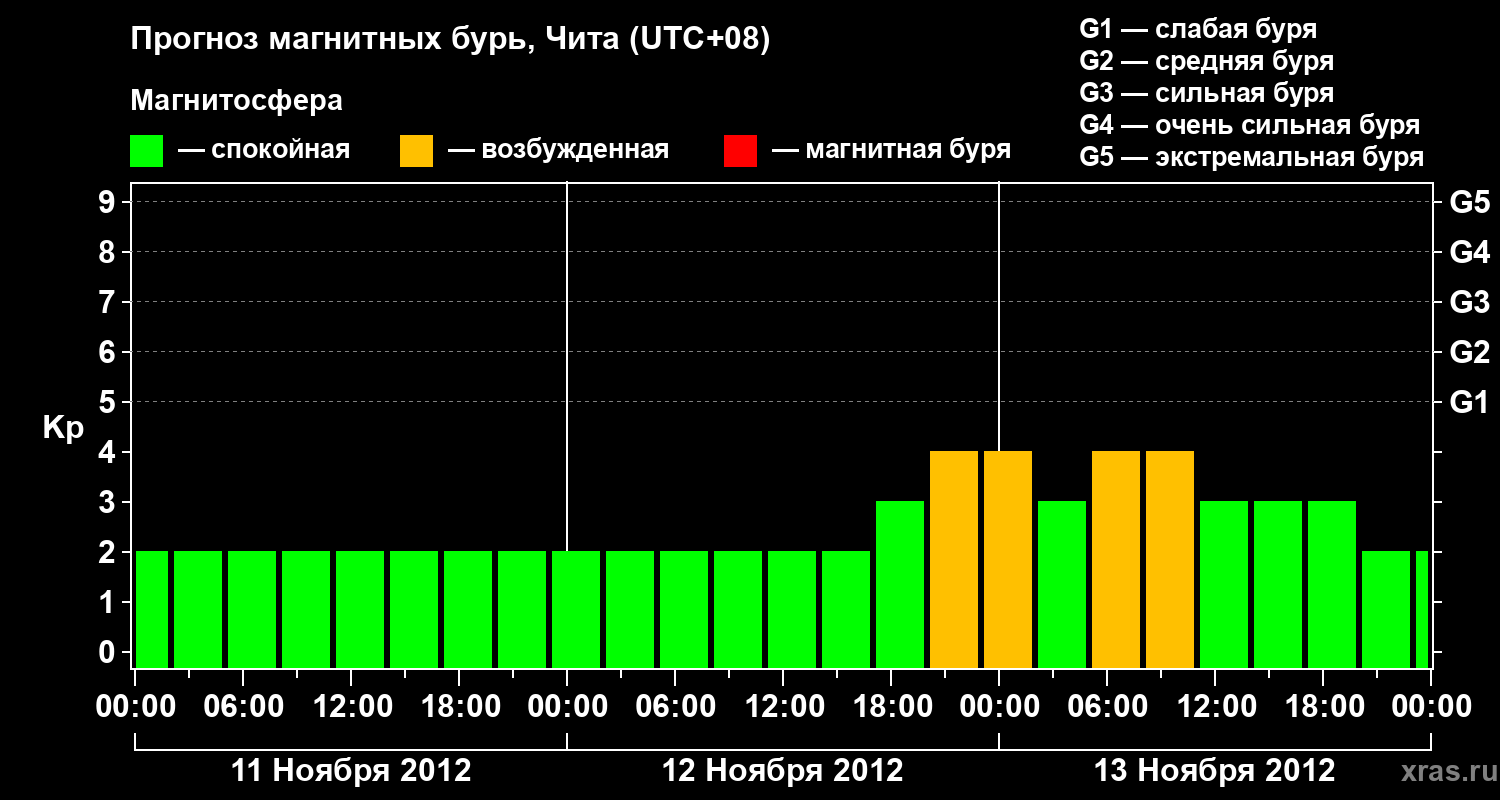Click '18:00' time label above 11 Ноября
The image size is (1500, 800).
[459, 707]
